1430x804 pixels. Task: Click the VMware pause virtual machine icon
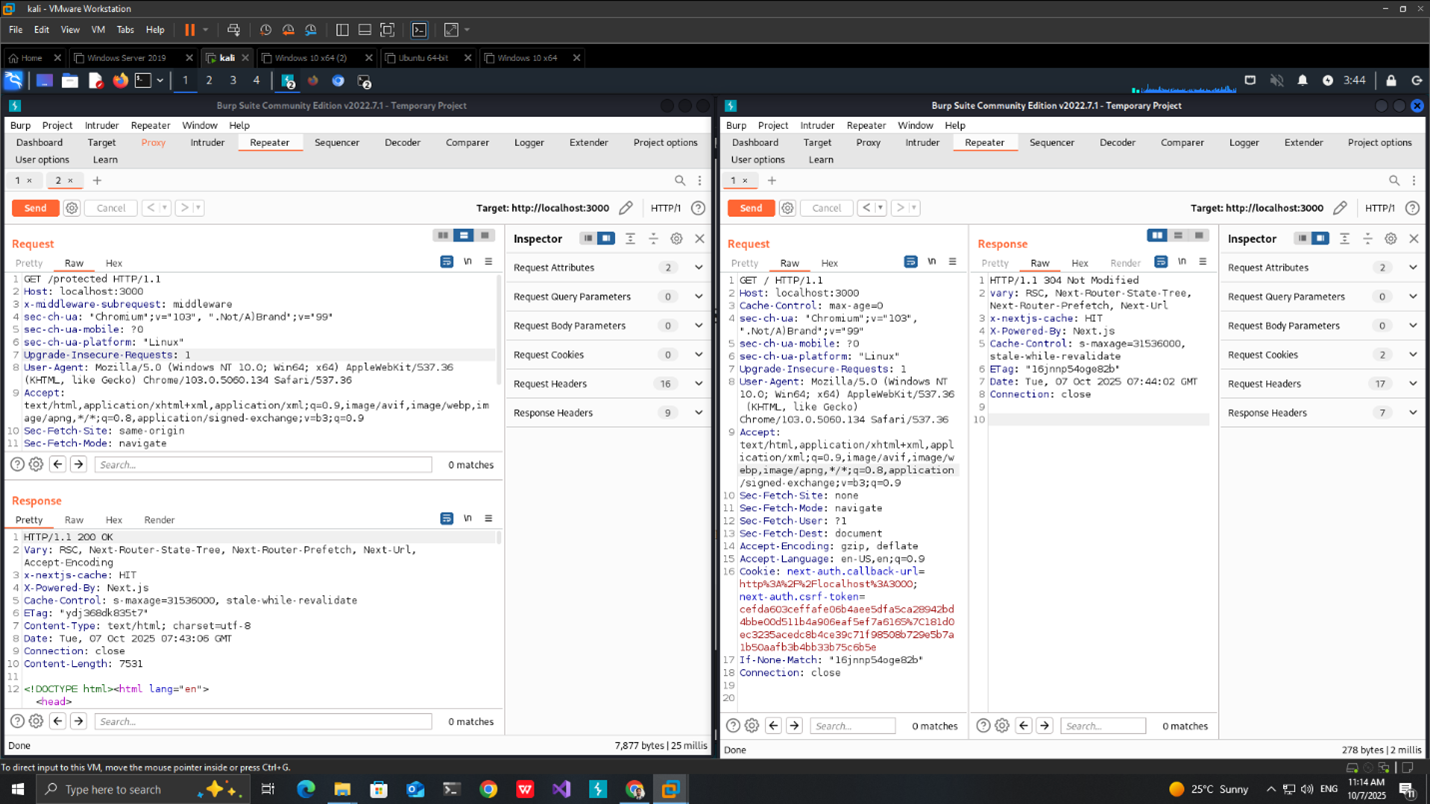click(x=189, y=30)
